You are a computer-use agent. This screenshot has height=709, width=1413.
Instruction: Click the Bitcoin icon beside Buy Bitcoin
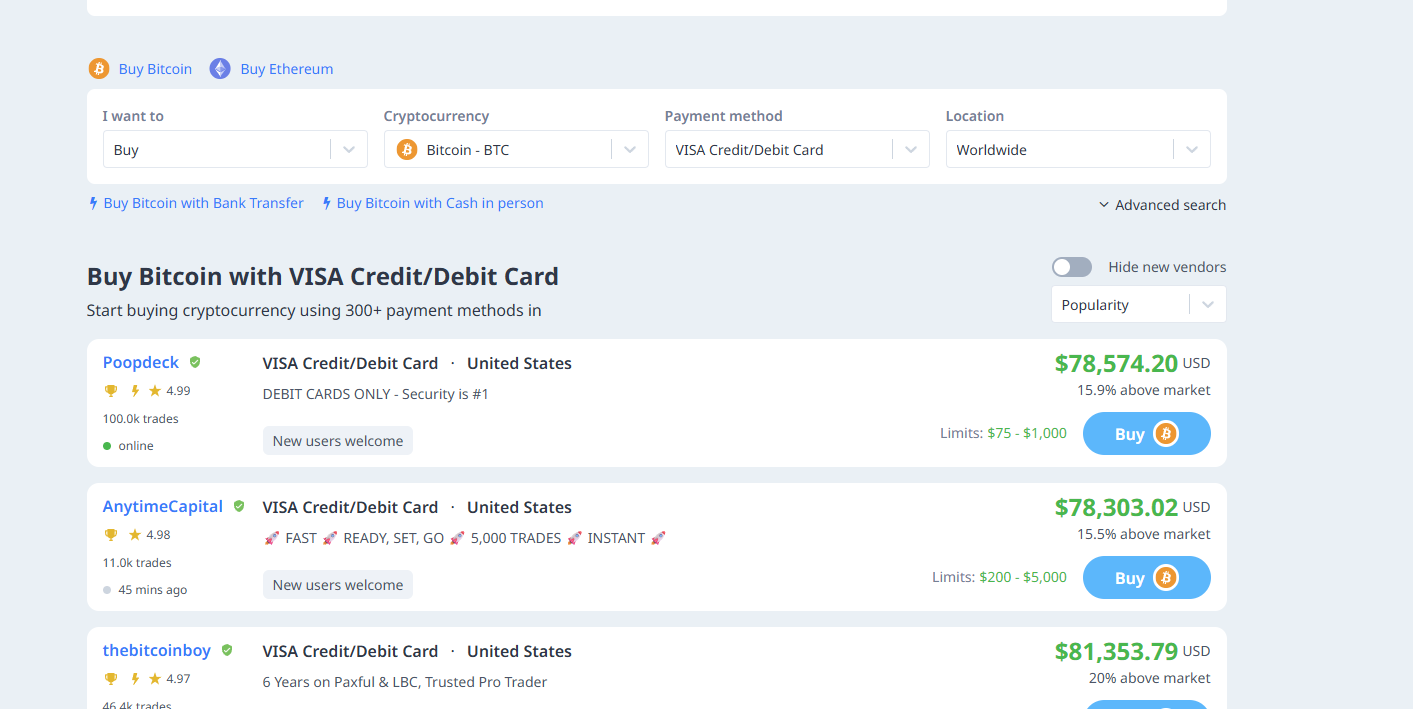point(98,69)
